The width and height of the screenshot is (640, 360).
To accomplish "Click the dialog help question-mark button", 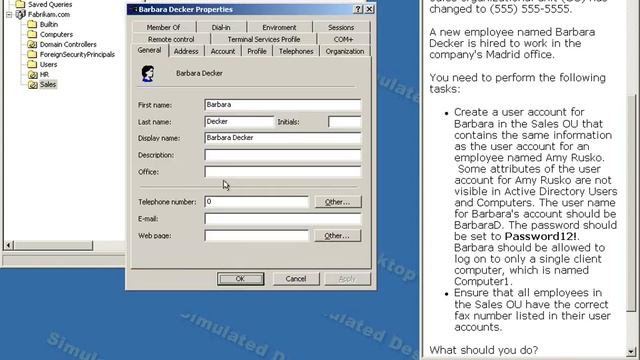I will pyautogui.click(x=358, y=9).
